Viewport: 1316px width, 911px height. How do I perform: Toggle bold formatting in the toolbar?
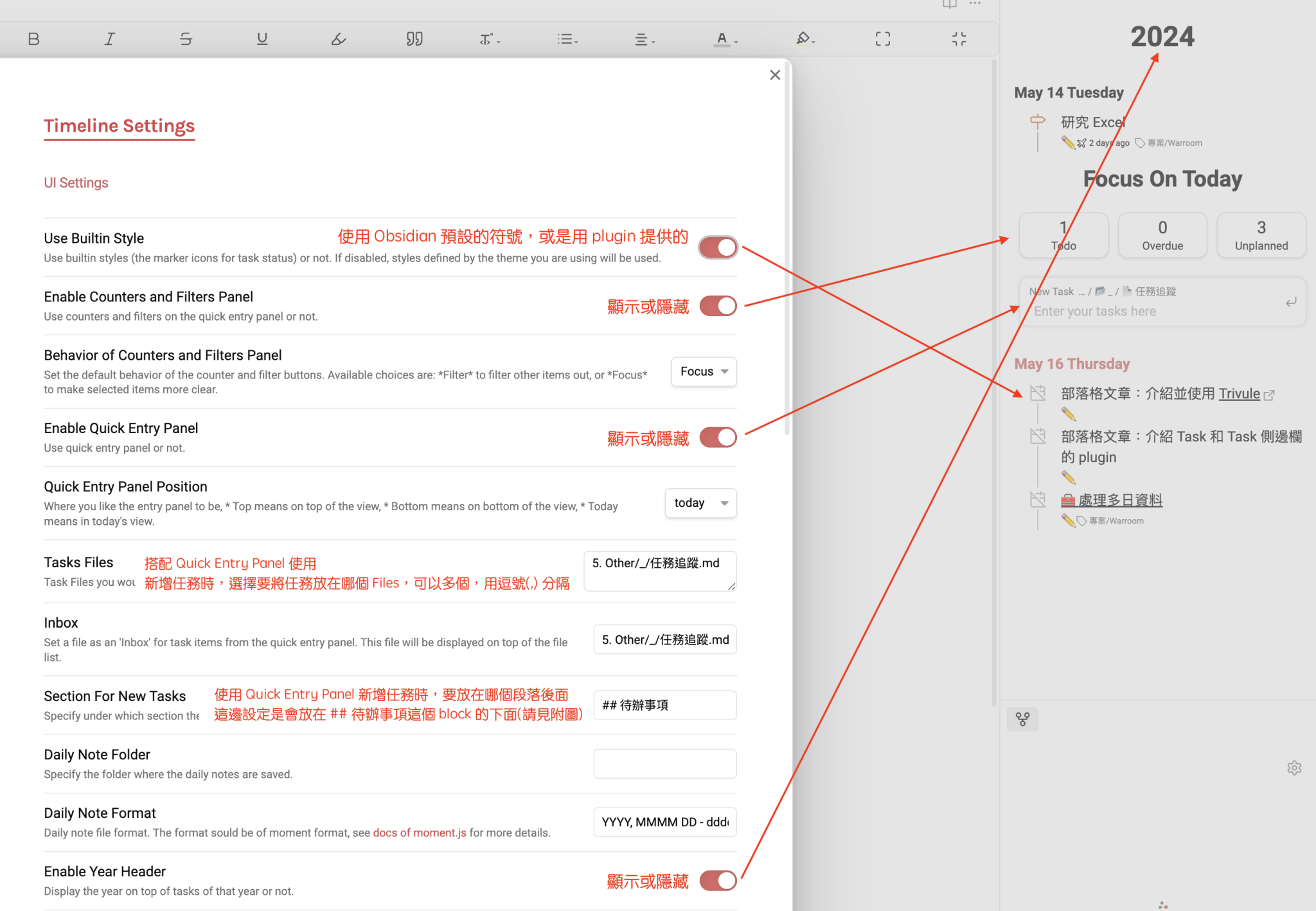(x=34, y=39)
